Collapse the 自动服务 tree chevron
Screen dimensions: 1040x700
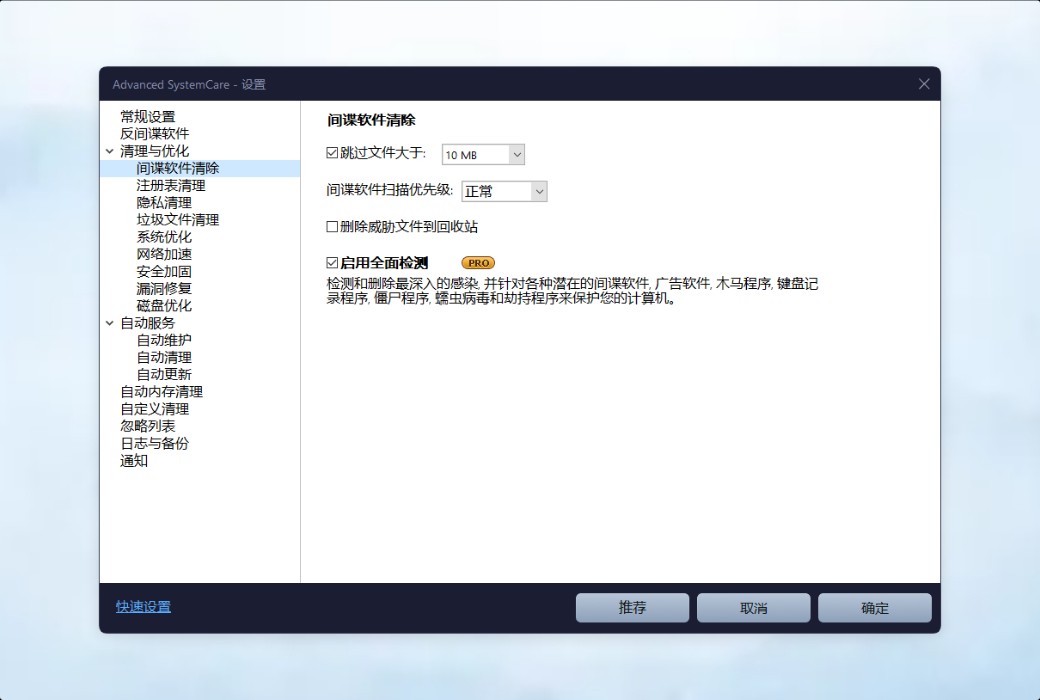(x=110, y=323)
